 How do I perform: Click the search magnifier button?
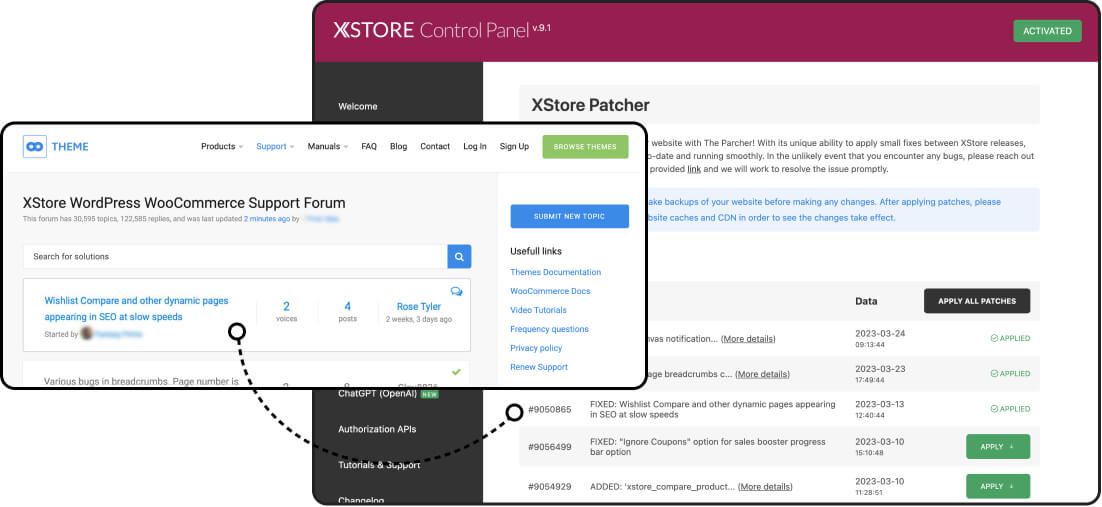(x=459, y=257)
